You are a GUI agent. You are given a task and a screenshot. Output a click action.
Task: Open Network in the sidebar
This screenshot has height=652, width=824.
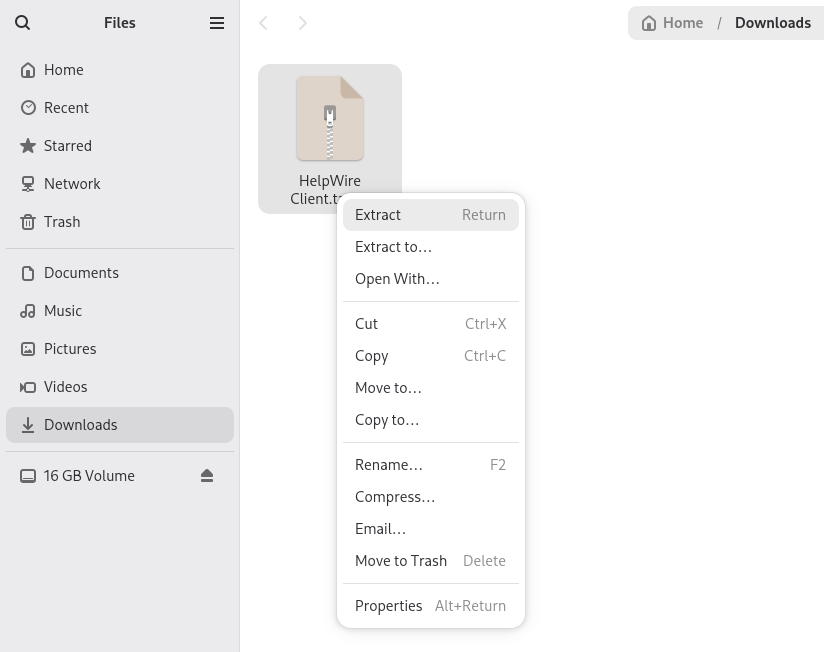tap(120, 184)
